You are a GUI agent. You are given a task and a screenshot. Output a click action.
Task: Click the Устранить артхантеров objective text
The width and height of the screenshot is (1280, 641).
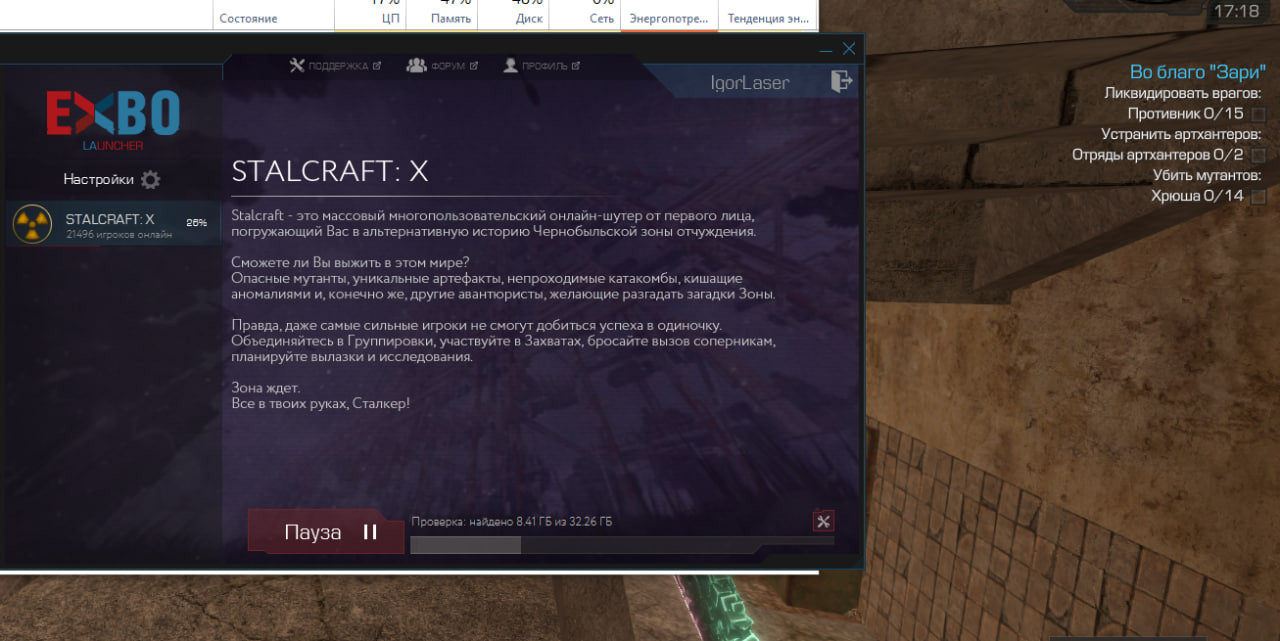[1181, 134]
